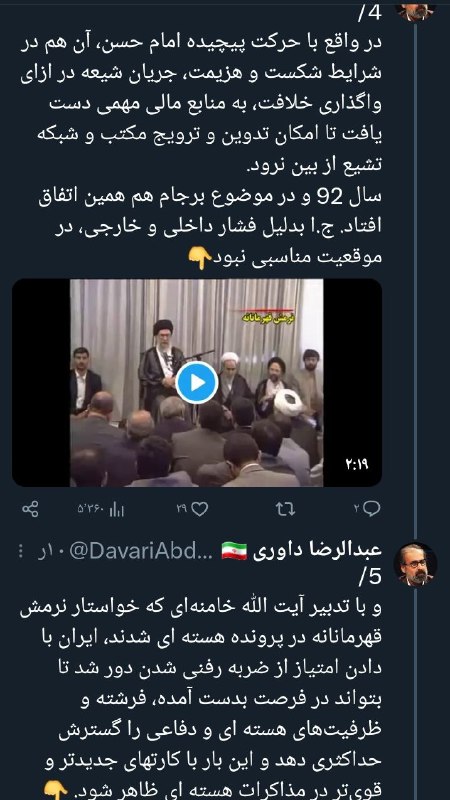Open the video thumbnail of seated audience
The width and height of the screenshot is (450, 800).
pos(197,383)
